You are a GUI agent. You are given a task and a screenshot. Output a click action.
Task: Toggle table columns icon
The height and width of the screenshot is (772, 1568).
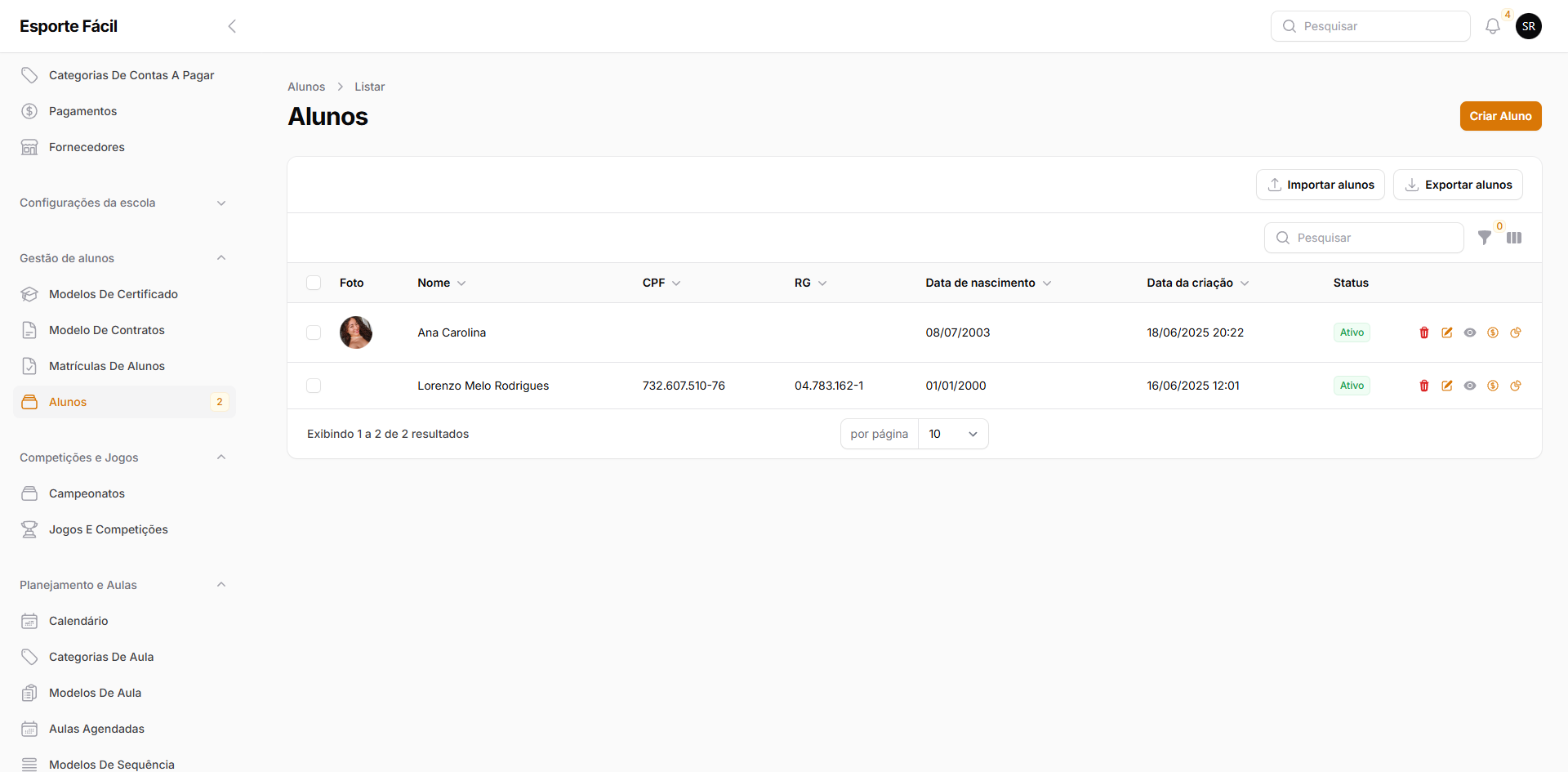1514,238
